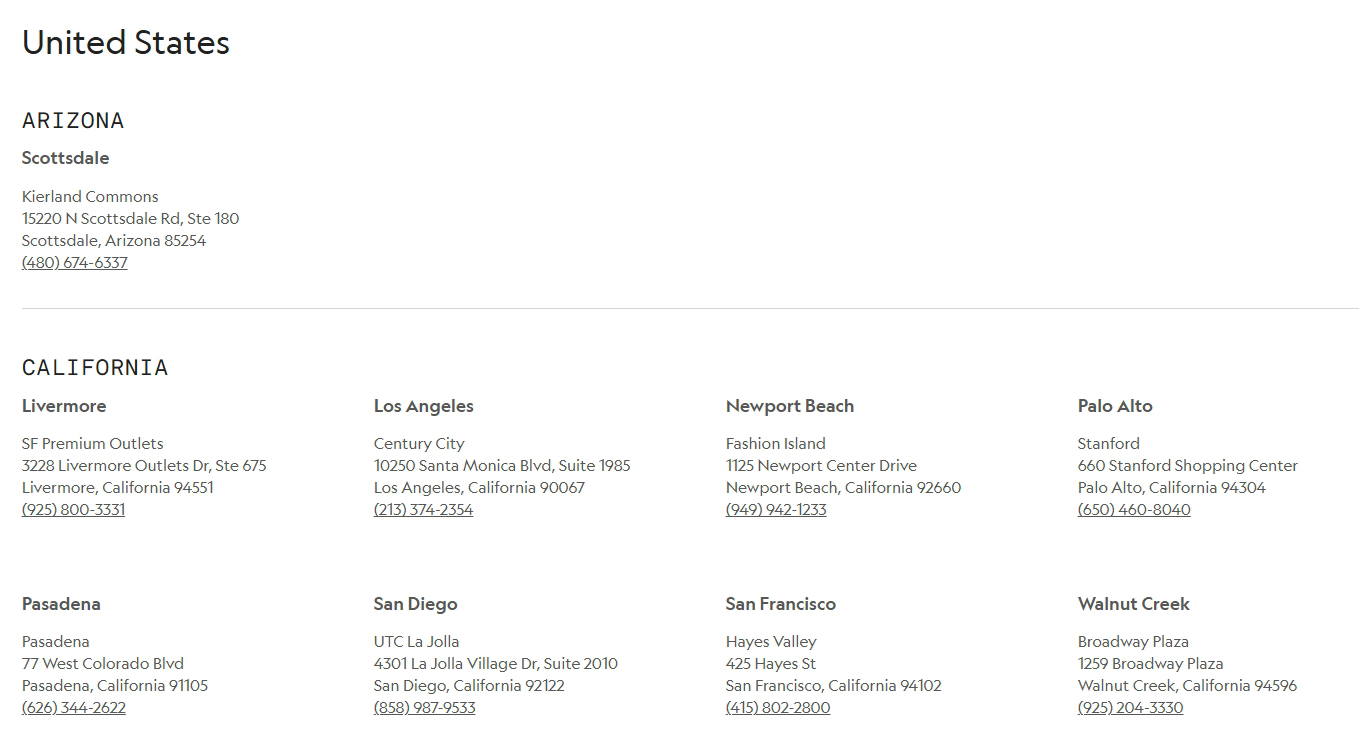Call the Scottsdale store at (480) 674-6337
Viewport: 1364px width, 745px height.
click(x=75, y=263)
